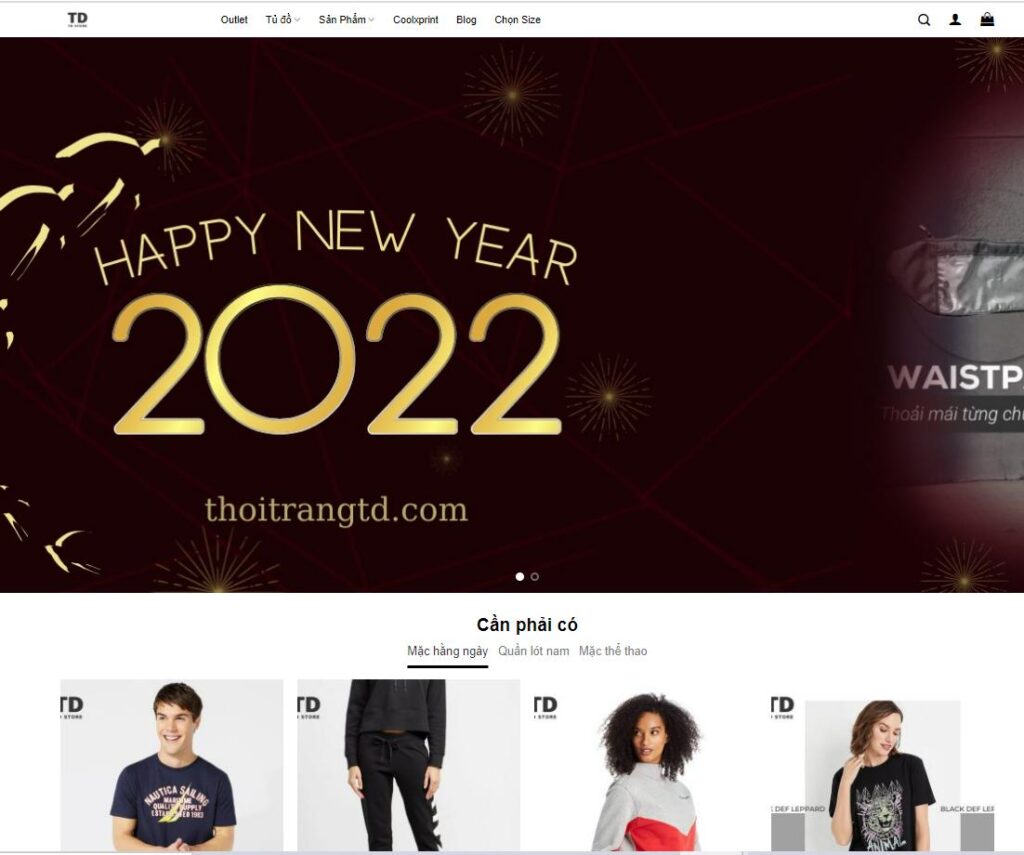The height and width of the screenshot is (855, 1024).
Task: Expand the Sản Phẩm dropdown menu
Action: pos(346,20)
